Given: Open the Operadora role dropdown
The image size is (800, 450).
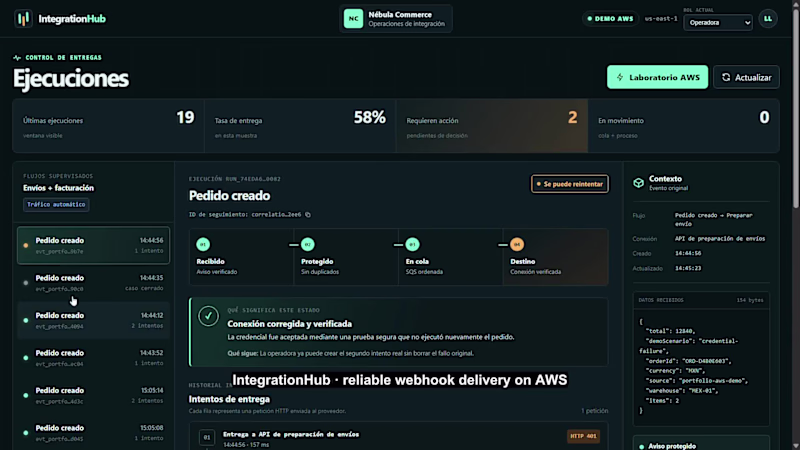Looking at the screenshot, I should coord(717,22).
